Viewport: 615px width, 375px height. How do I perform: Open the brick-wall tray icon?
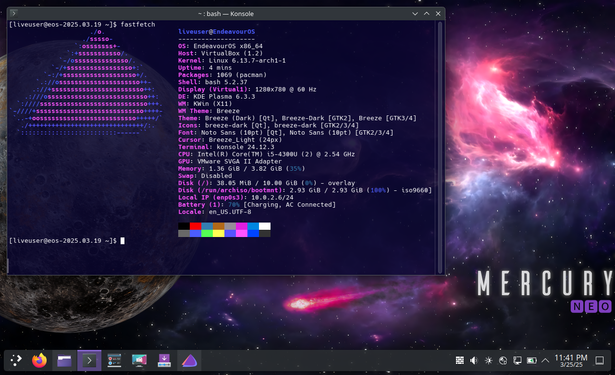(x=460, y=360)
